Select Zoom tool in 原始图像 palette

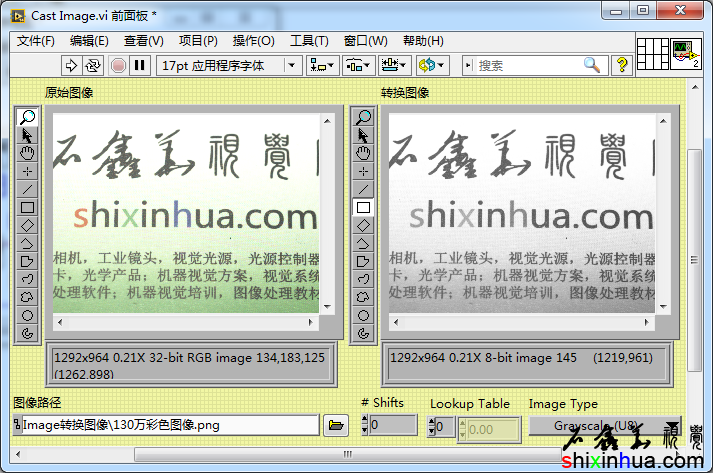pyautogui.click(x=27, y=117)
